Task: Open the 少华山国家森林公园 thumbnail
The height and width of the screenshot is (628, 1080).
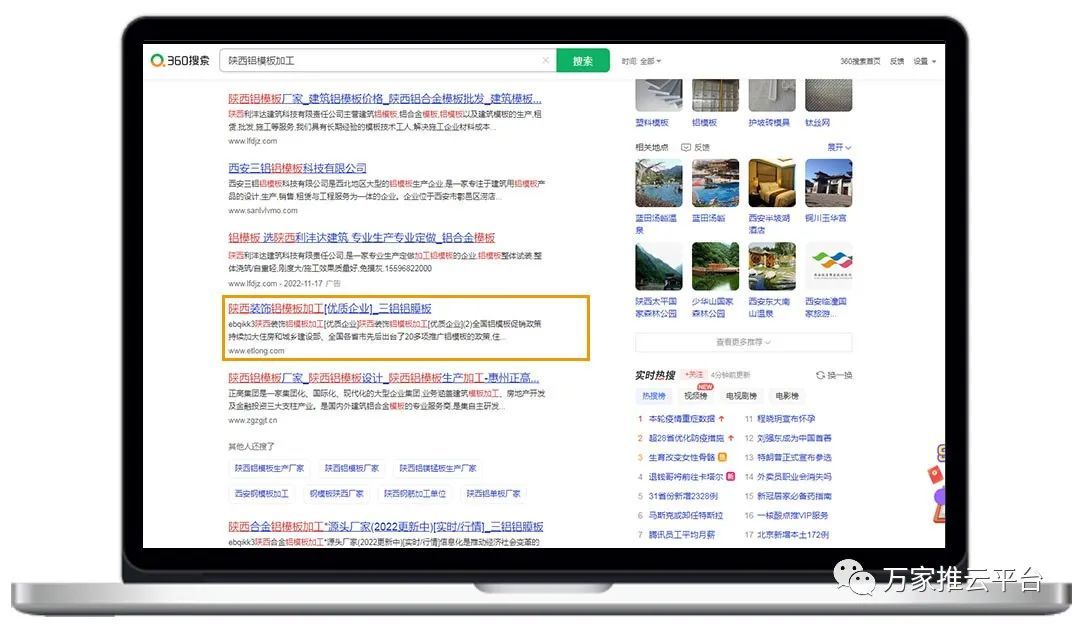Action: tap(715, 266)
